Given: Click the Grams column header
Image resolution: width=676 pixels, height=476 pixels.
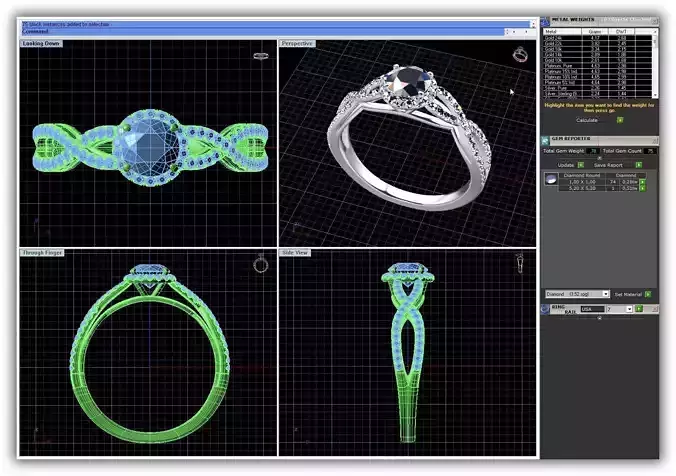Looking at the screenshot, I should (595, 31).
